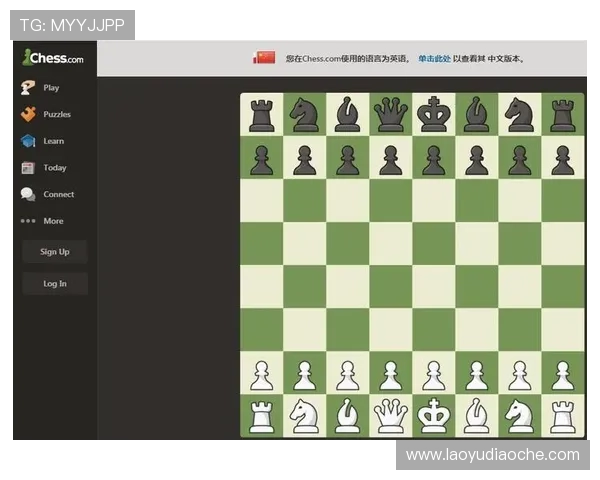Viewport: 600px width, 480px height.
Task: Click the Today newspaper icon
Action: [x=28, y=168]
